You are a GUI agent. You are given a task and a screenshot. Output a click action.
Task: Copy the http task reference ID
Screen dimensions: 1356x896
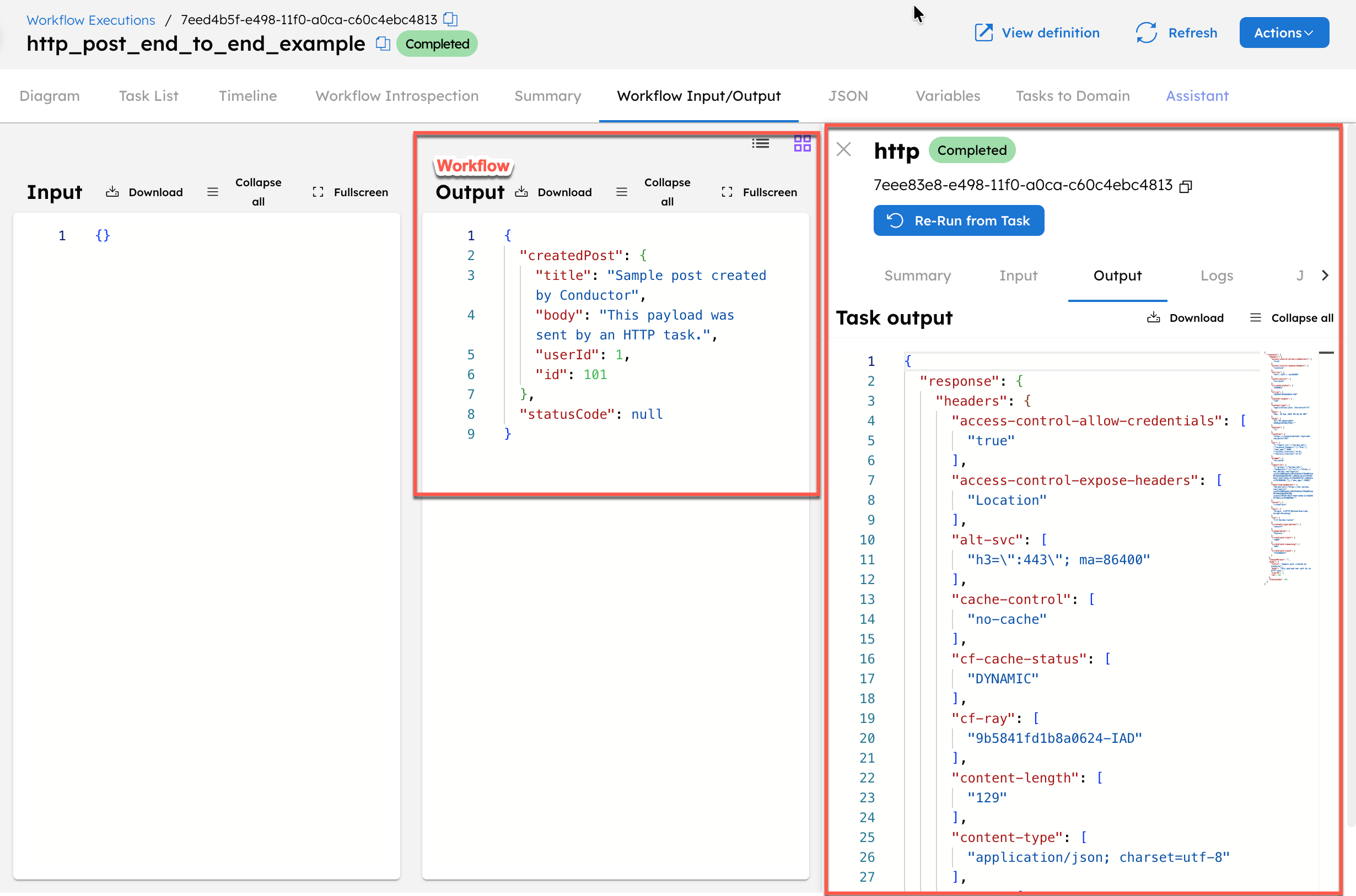click(x=1186, y=186)
